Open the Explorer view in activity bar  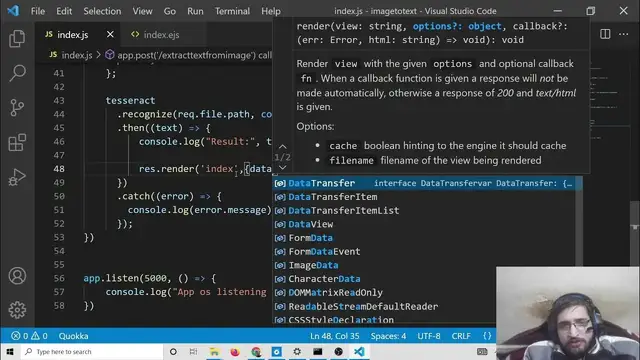coord(17,39)
